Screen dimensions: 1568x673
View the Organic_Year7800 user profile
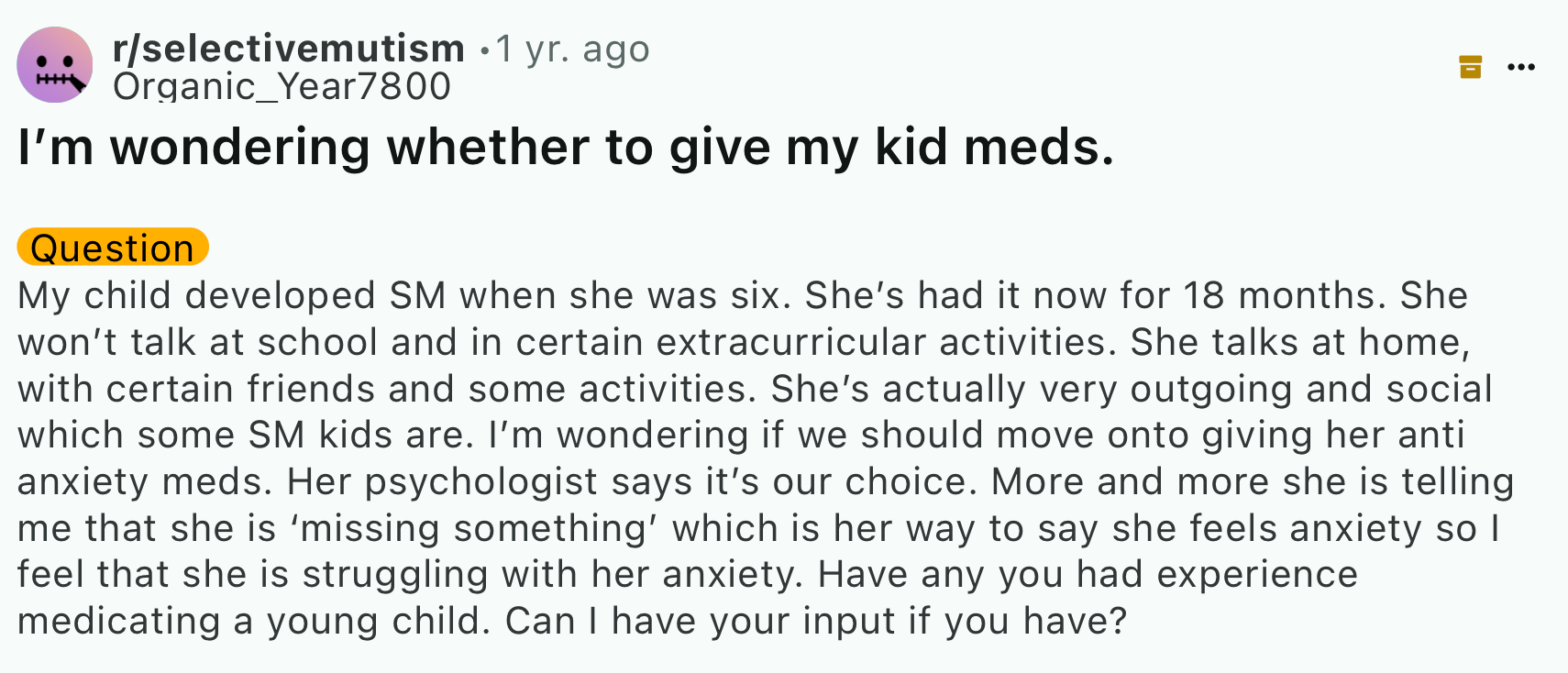[282, 86]
